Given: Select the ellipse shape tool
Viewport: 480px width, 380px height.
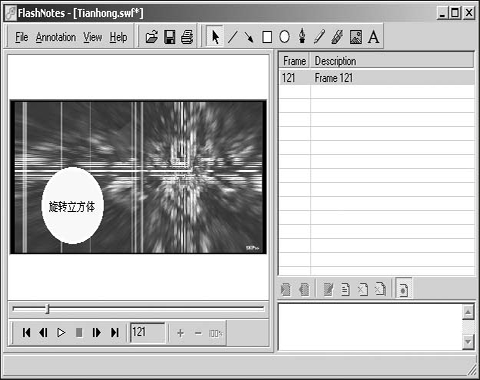Looking at the screenshot, I should pyautogui.click(x=284, y=37).
